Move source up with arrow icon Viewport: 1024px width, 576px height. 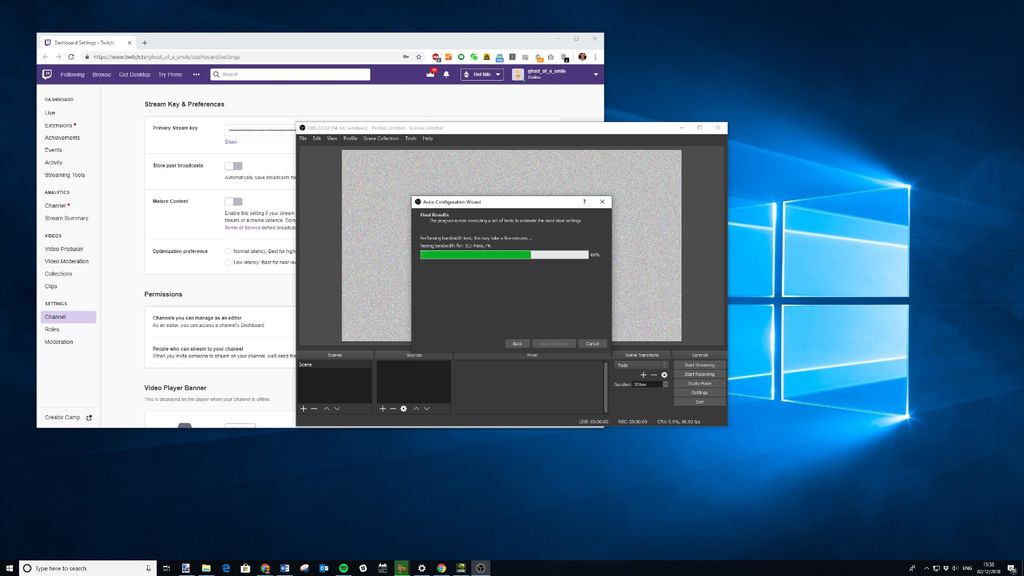(x=416, y=409)
